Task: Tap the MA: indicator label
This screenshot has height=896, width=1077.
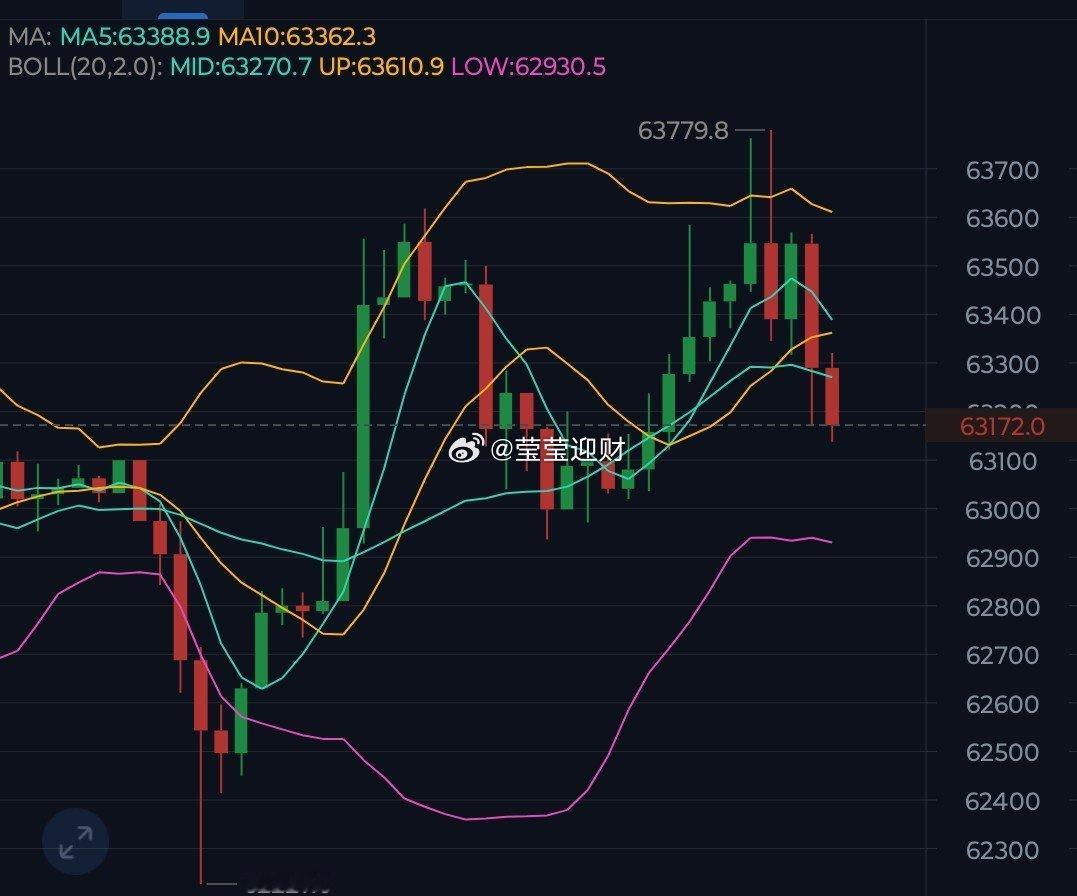Action: 29,36
